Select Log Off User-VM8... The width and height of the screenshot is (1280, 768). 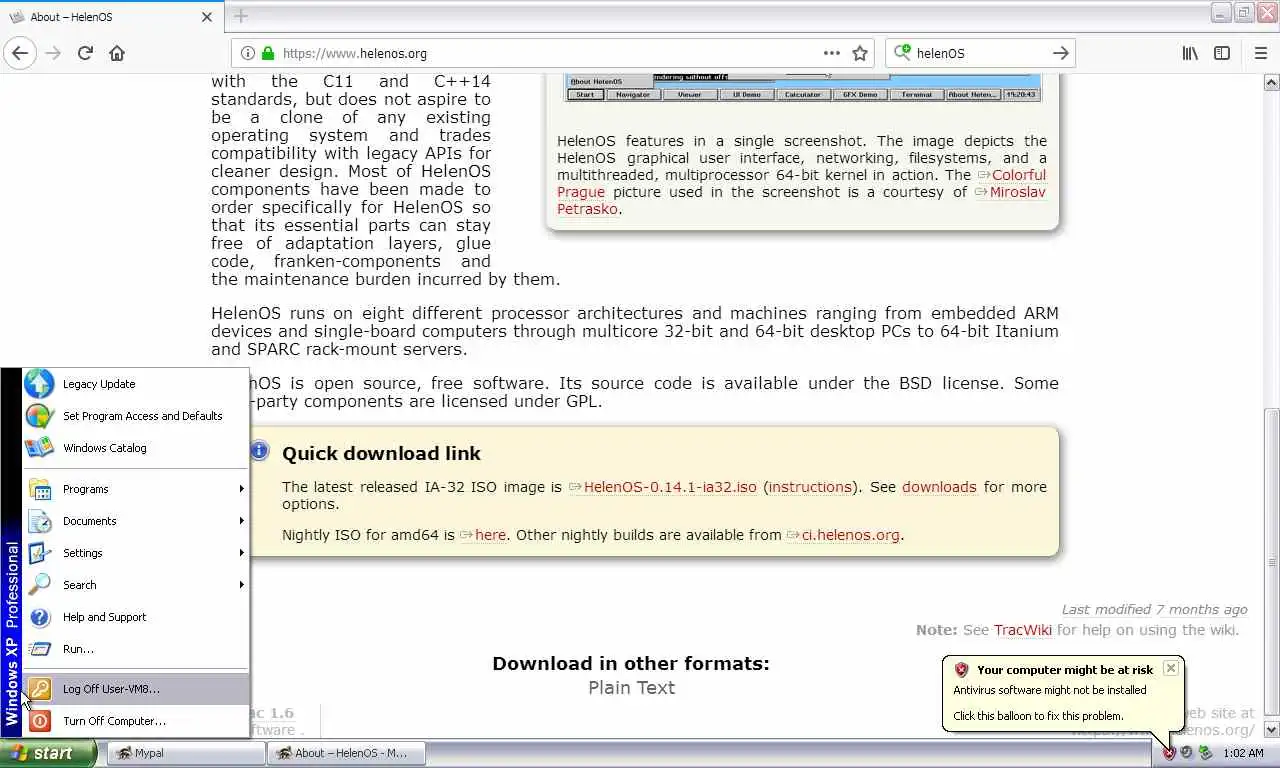(135, 688)
